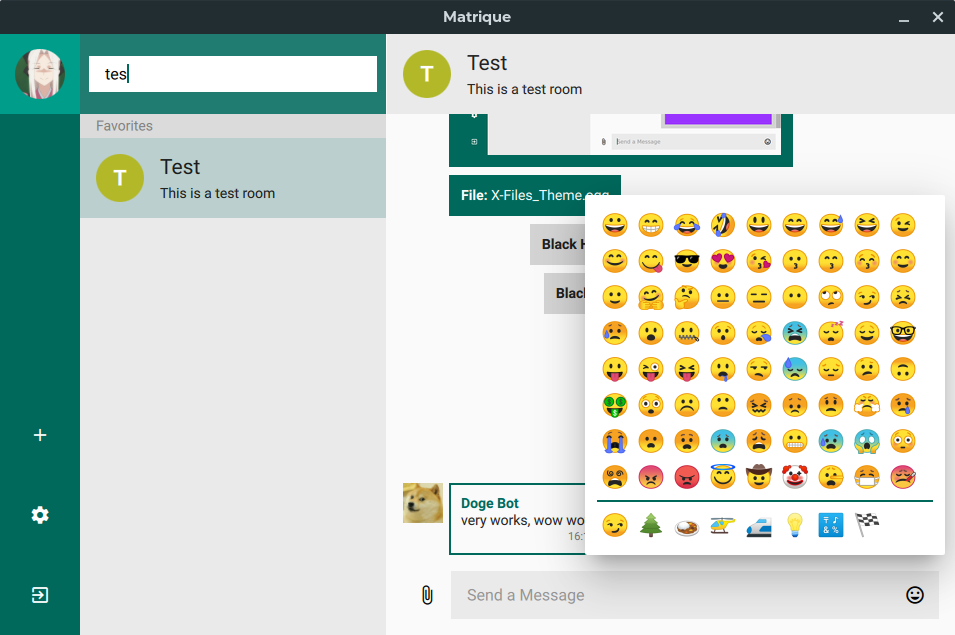The image size is (955, 635).
Task: Select the heart-eyes face emoji
Action: [722, 262]
